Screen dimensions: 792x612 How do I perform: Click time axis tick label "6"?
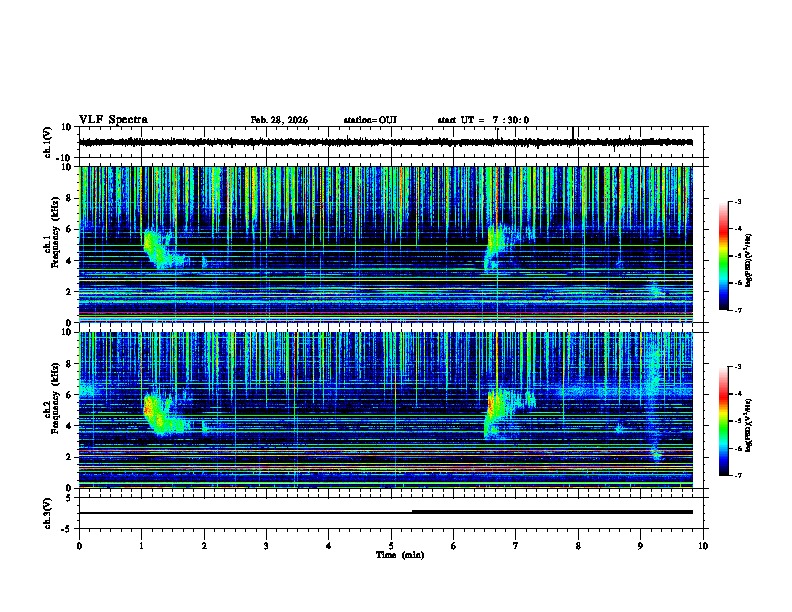[x=454, y=546]
